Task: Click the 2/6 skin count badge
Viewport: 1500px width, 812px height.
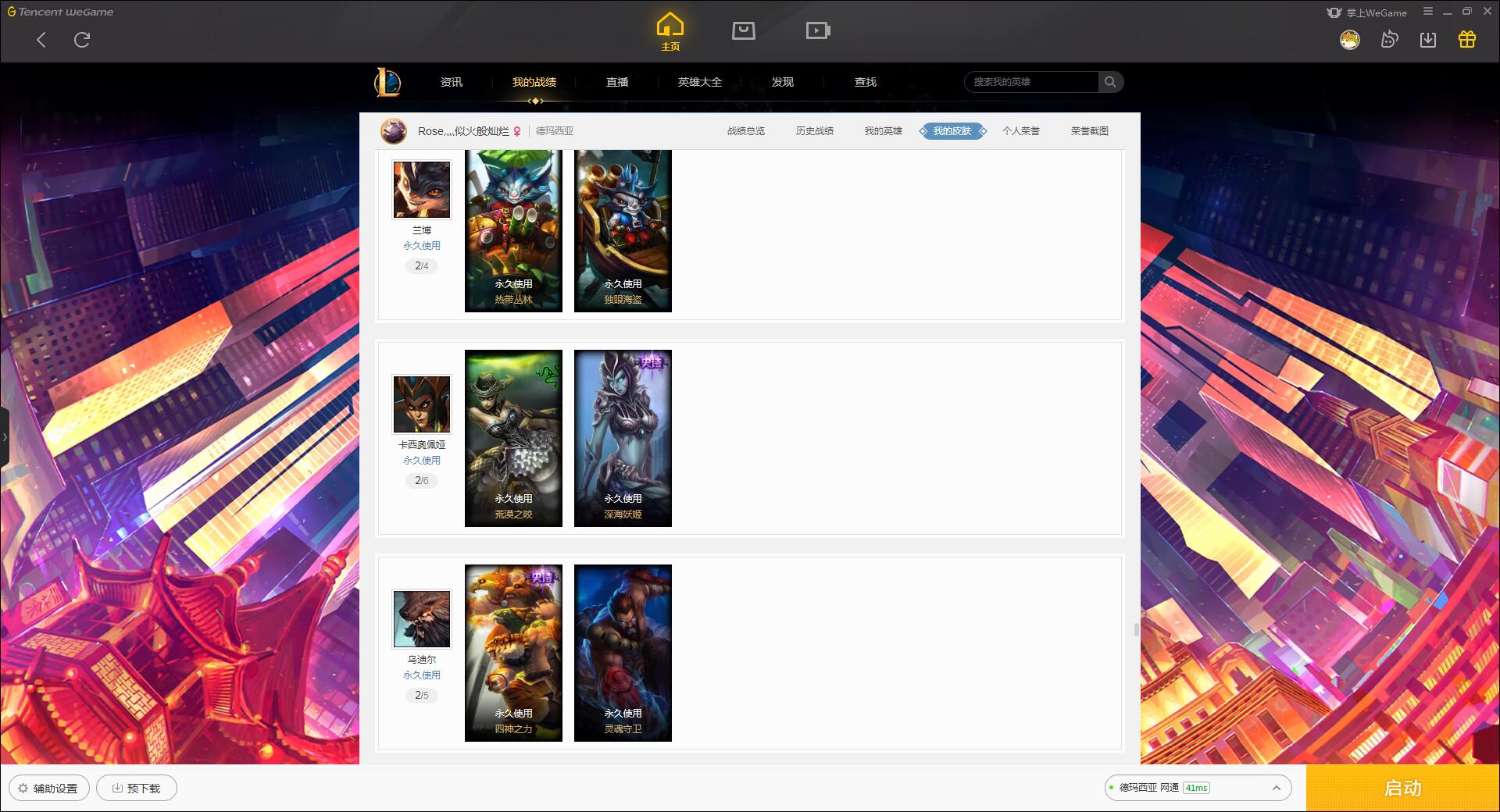Action: click(422, 481)
